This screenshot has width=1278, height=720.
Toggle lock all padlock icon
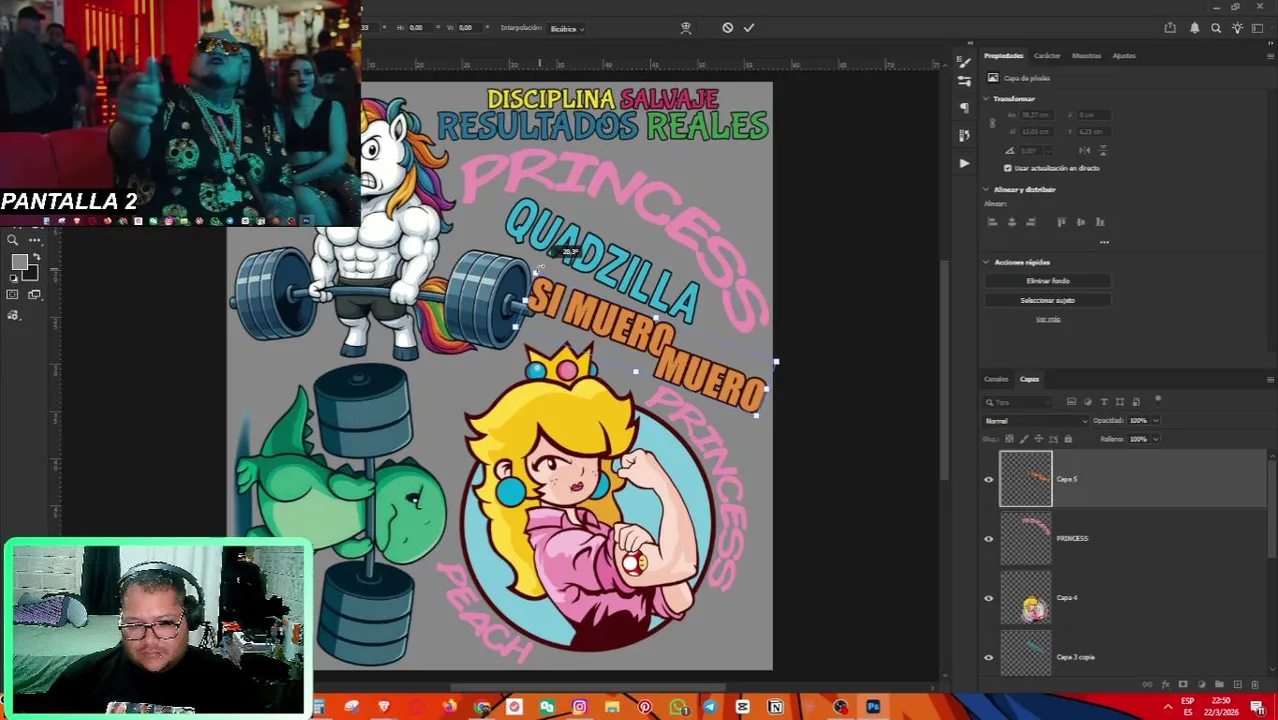[1068, 439]
